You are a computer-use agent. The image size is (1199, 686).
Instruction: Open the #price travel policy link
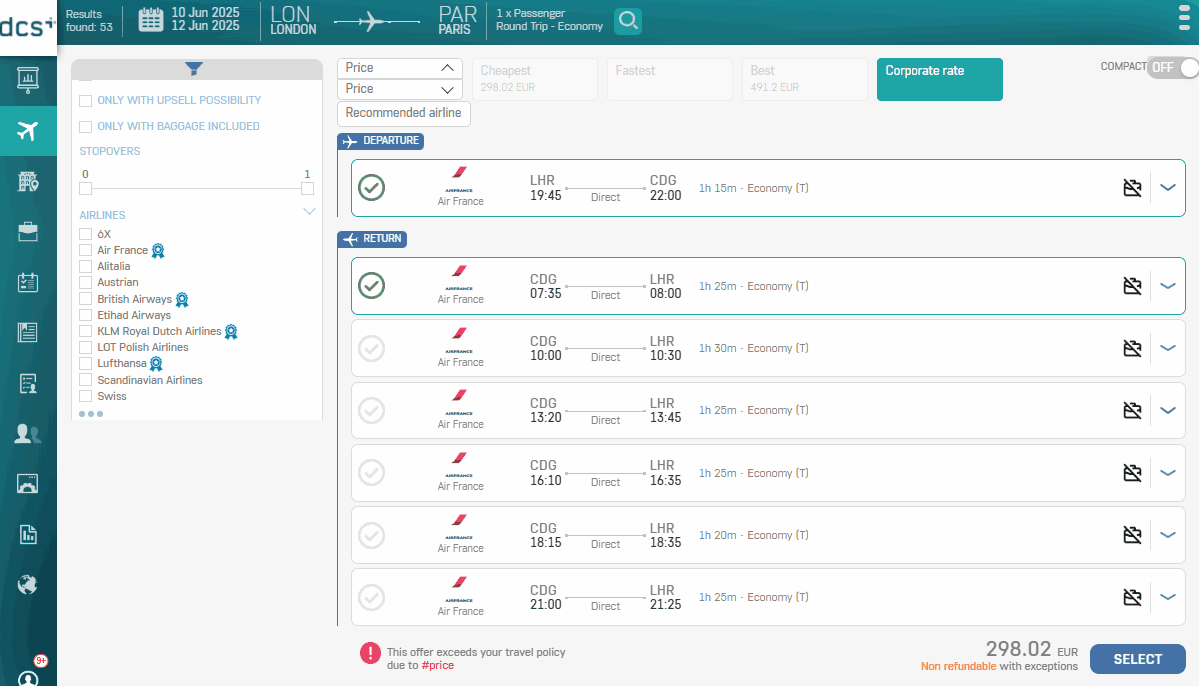[437, 664]
